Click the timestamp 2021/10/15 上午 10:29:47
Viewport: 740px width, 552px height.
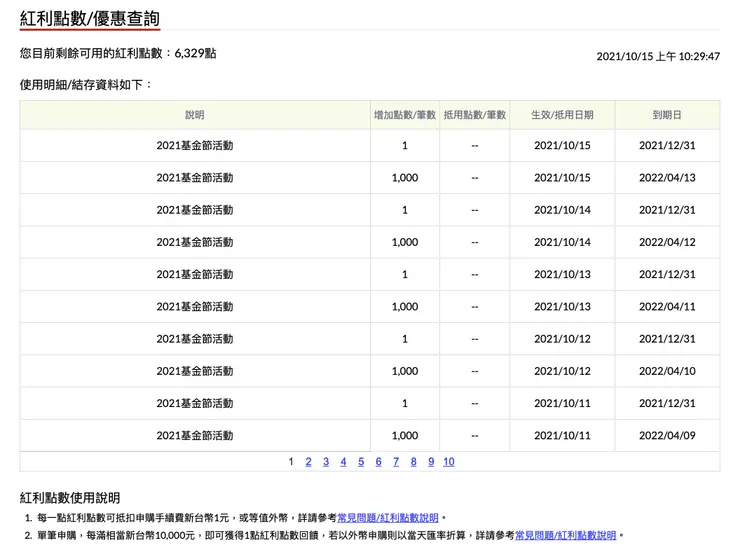[x=658, y=56]
